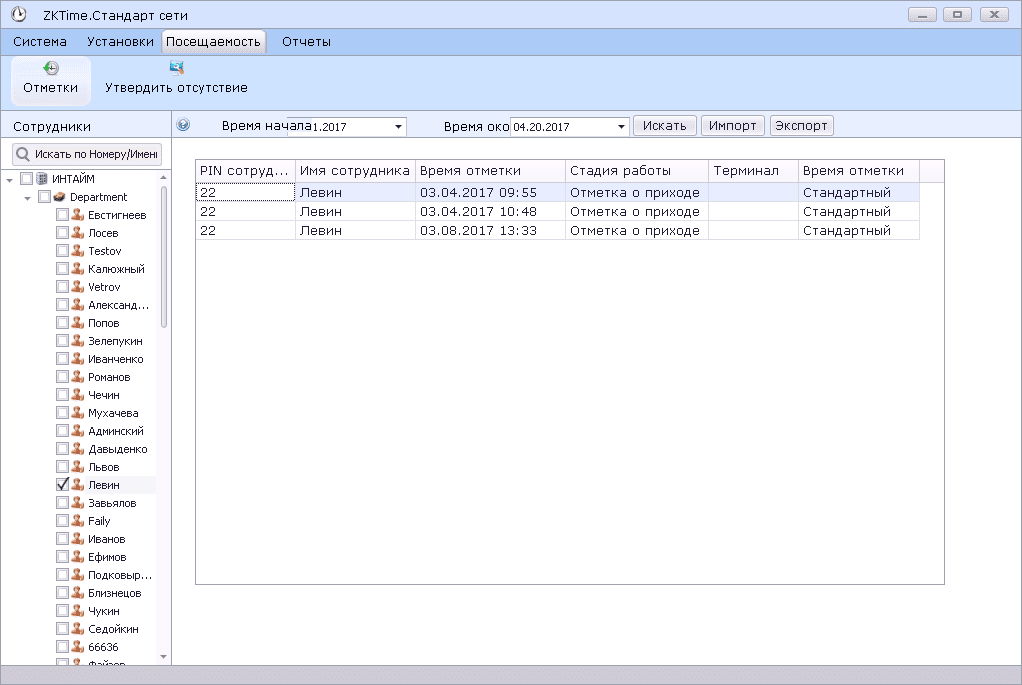This screenshot has height=685, width=1022.
Task: Collapse the Department tree node
Action: pyautogui.click(x=28, y=197)
